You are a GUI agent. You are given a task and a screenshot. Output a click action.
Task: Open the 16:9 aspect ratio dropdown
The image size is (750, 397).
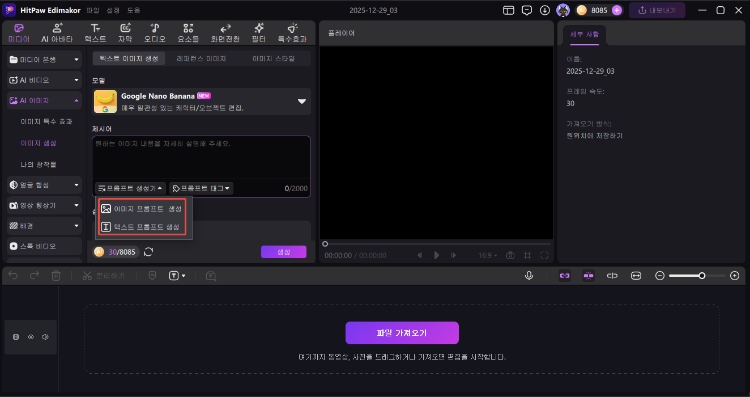(x=487, y=255)
